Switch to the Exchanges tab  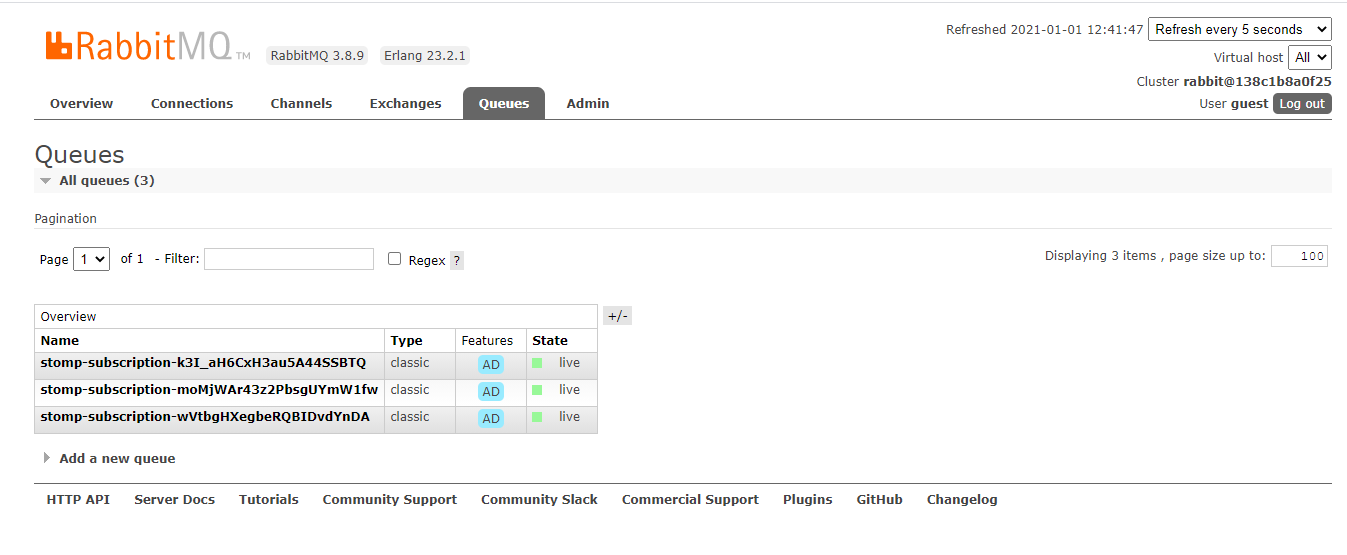405,104
